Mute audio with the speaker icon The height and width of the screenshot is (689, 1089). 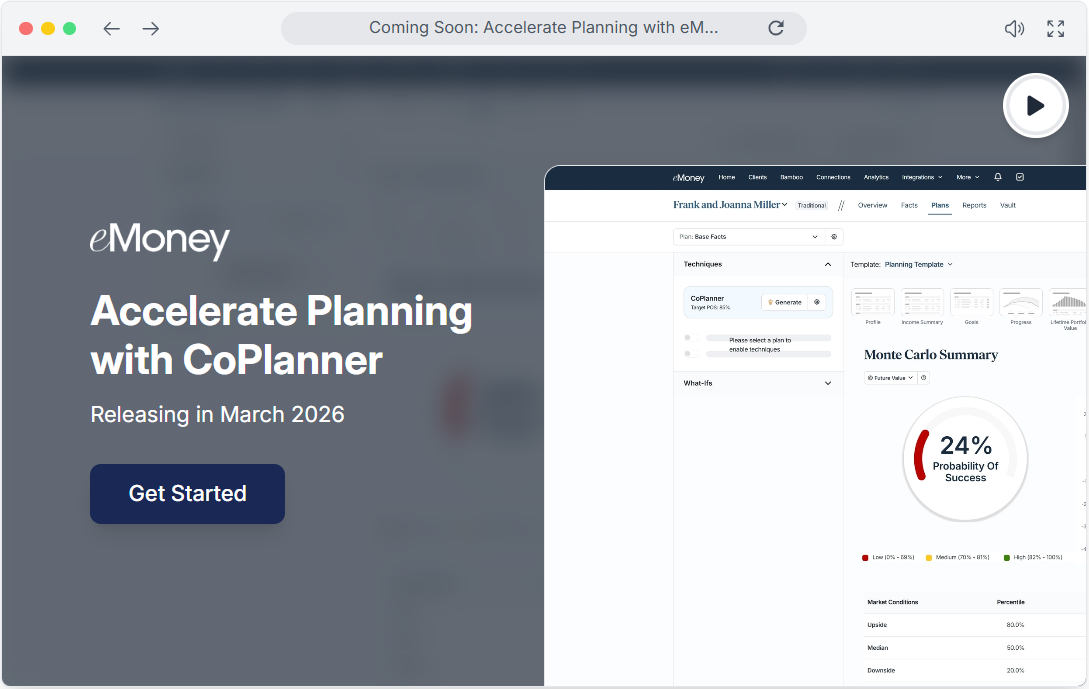1014,29
